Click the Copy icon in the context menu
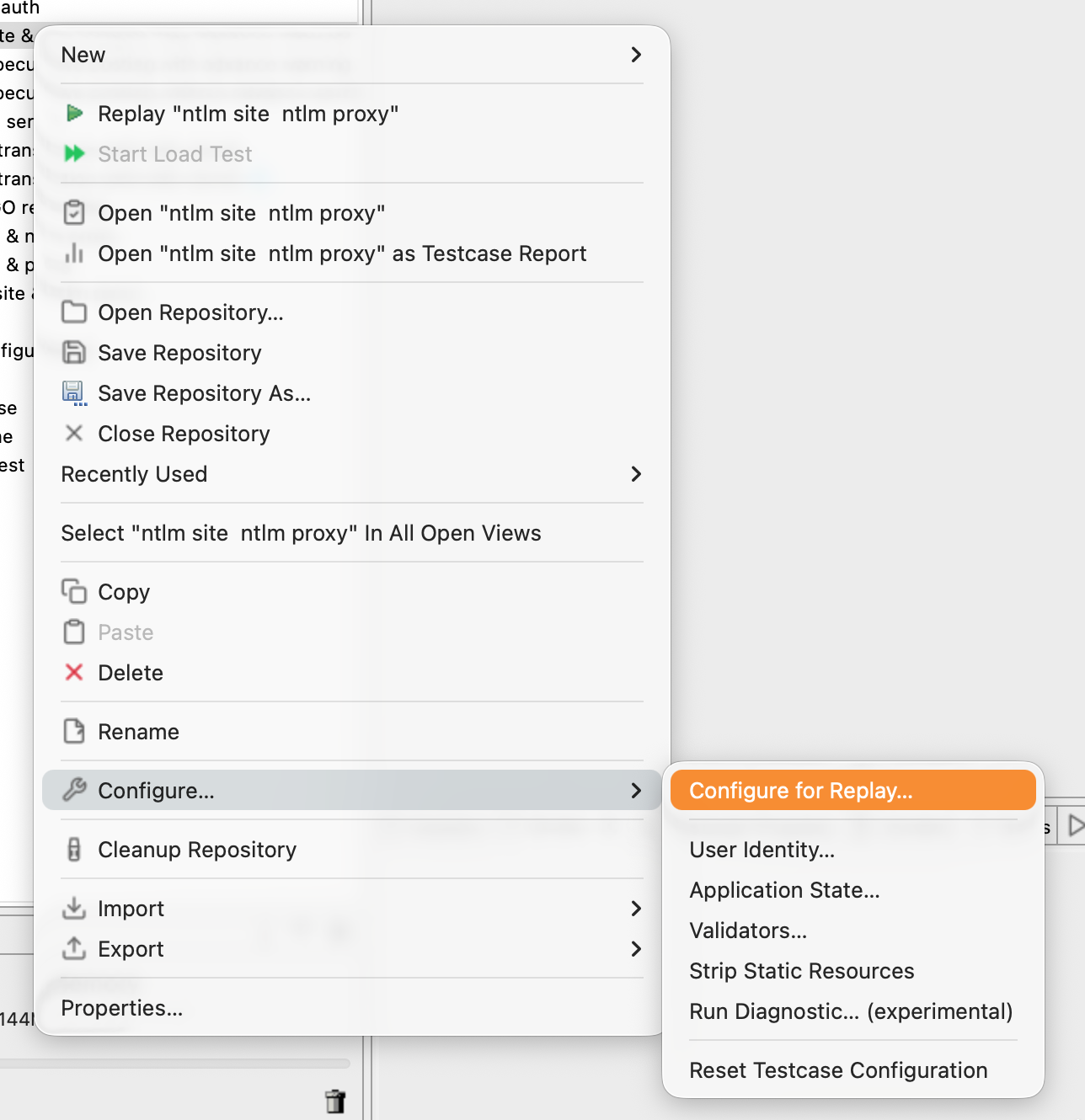1085x1120 pixels. click(x=74, y=591)
